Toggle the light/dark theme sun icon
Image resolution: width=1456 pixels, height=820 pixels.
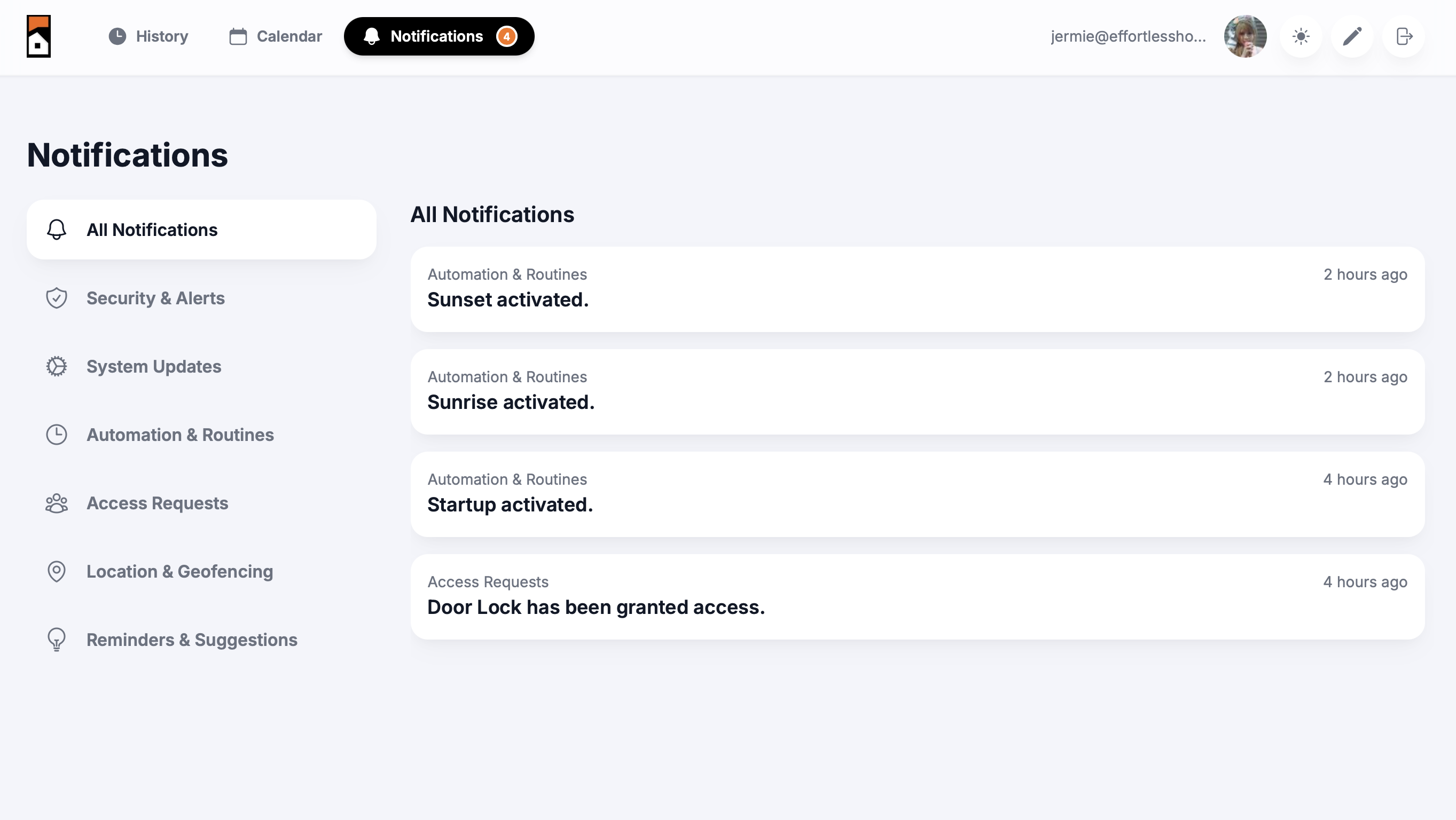[x=1301, y=36]
